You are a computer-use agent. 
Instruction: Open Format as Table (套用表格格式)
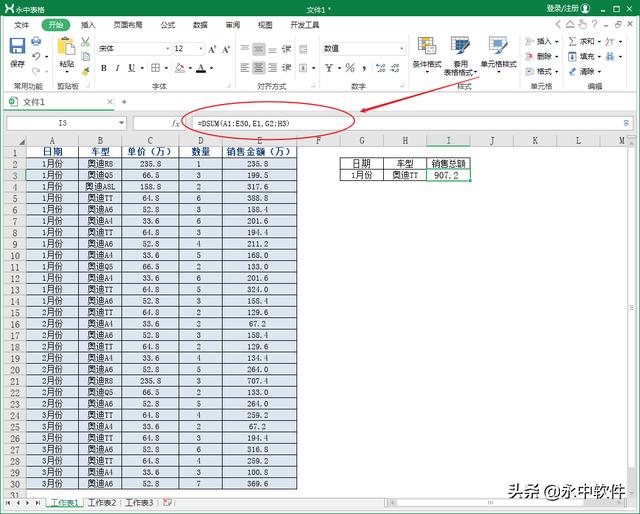460,56
